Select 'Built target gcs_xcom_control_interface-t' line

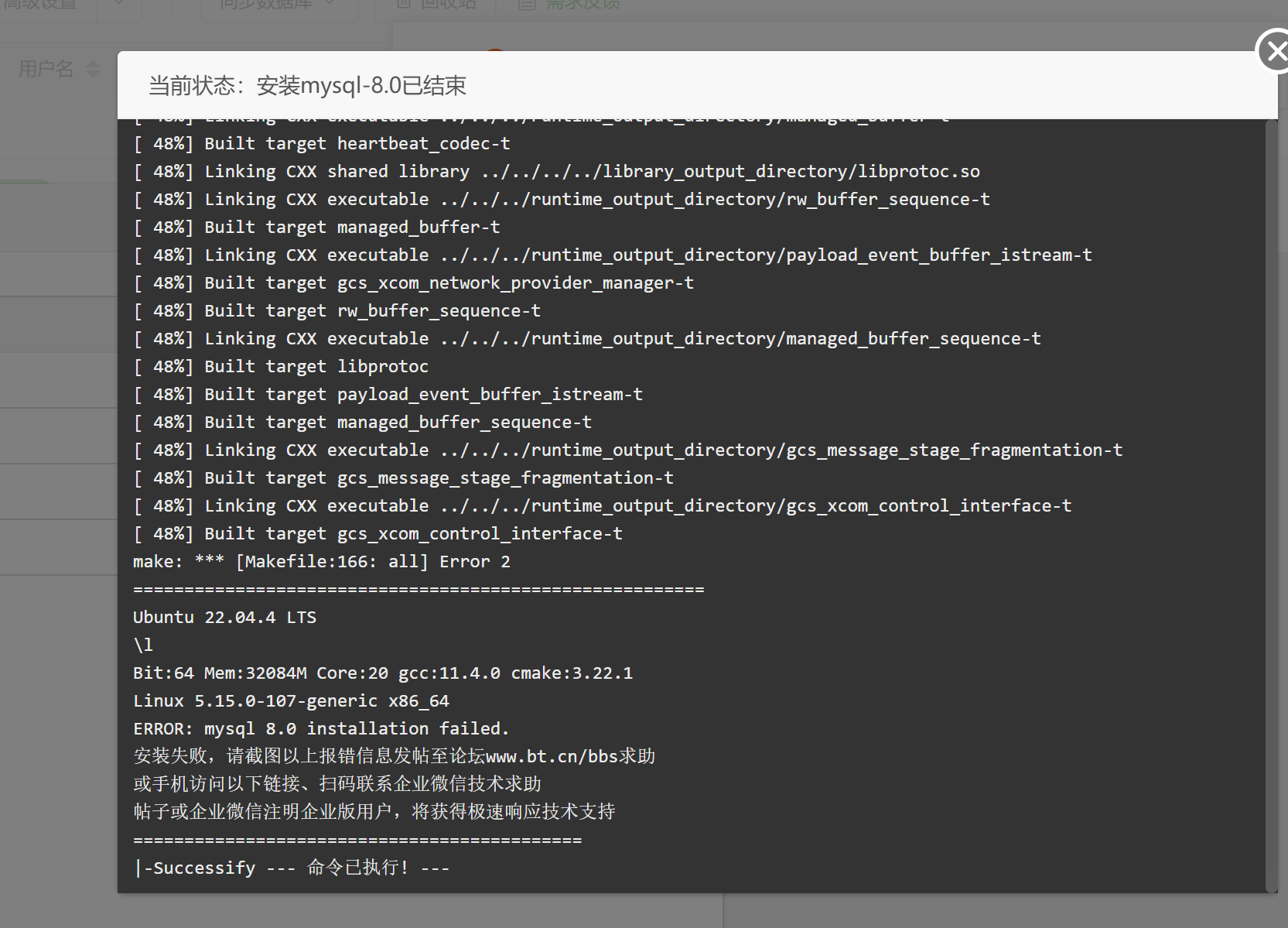point(378,534)
